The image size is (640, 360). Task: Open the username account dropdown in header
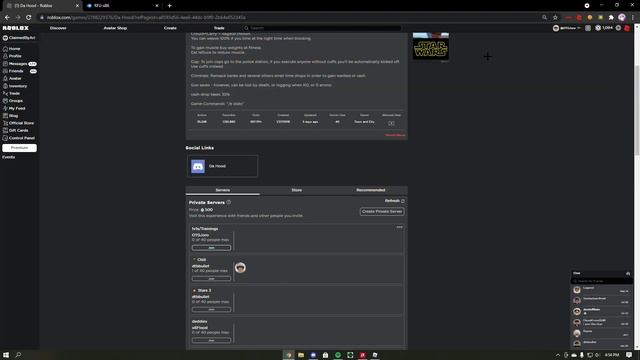tap(567, 28)
